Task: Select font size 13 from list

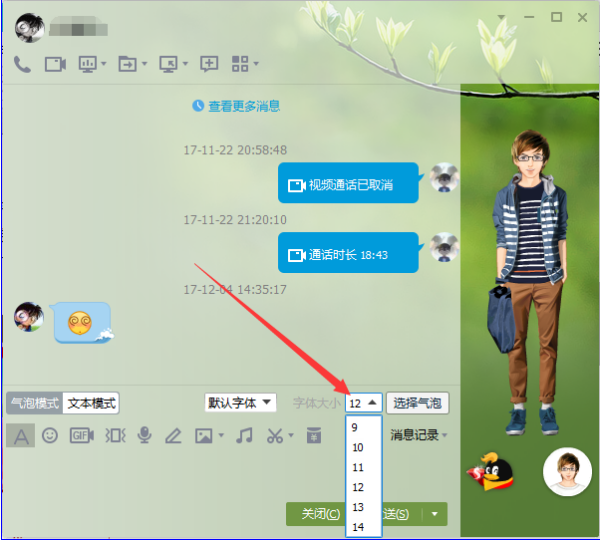Action: coord(363,507)
